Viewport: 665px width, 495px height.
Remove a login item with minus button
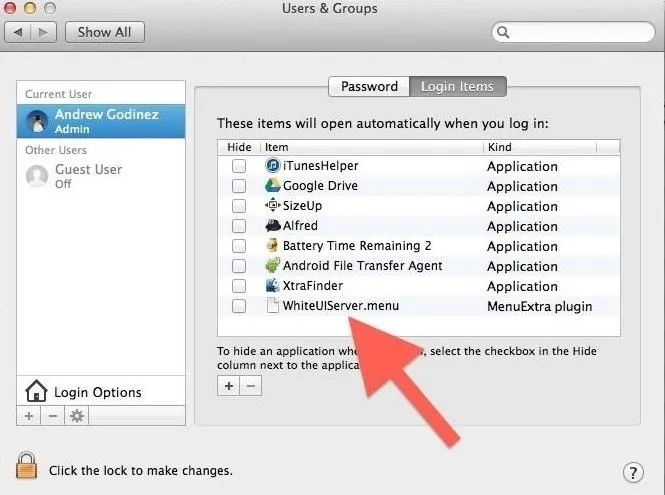pos(251,386)
